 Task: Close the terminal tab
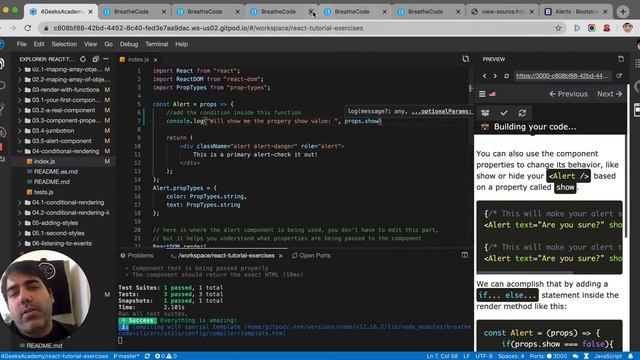point(280,256)
